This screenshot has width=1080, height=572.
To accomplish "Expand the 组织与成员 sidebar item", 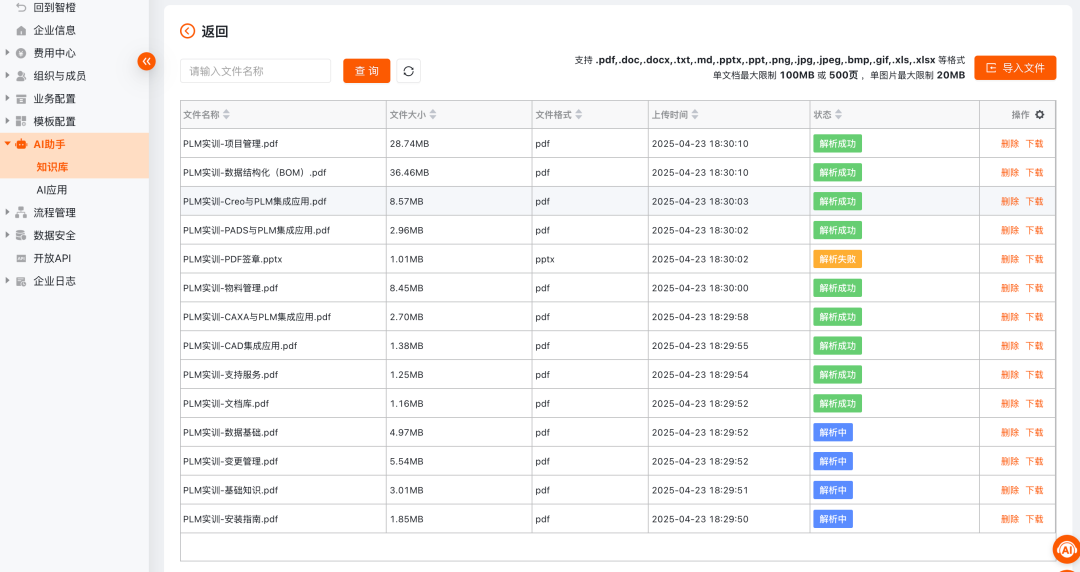I will pyautogui.click(x=59, y=76).
